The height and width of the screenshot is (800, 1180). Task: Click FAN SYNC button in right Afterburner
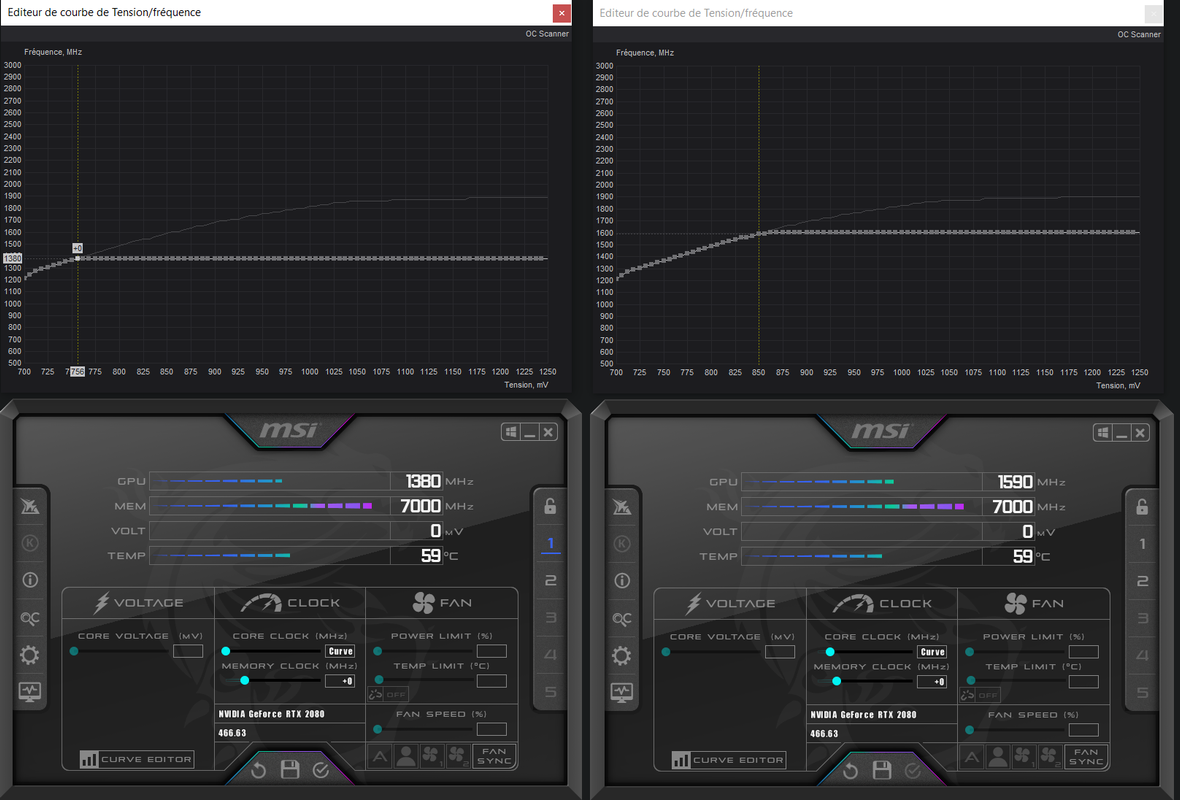pyautogui.click(x=1086, y=756)
